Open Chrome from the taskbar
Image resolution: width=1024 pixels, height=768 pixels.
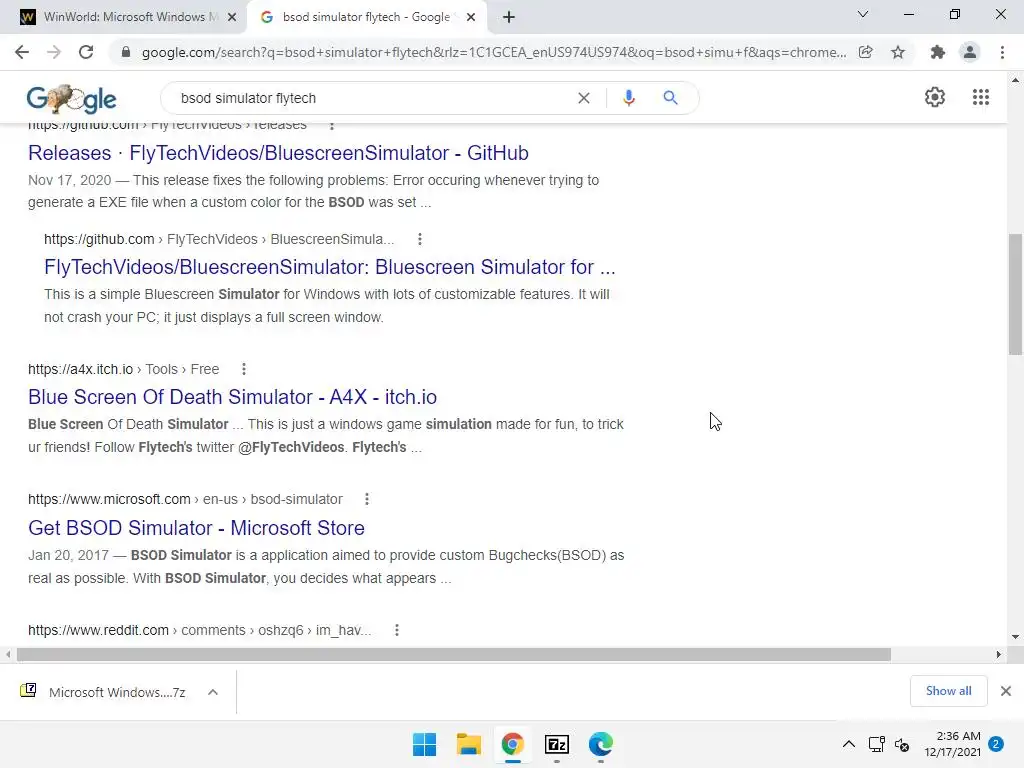coord(513,744)
